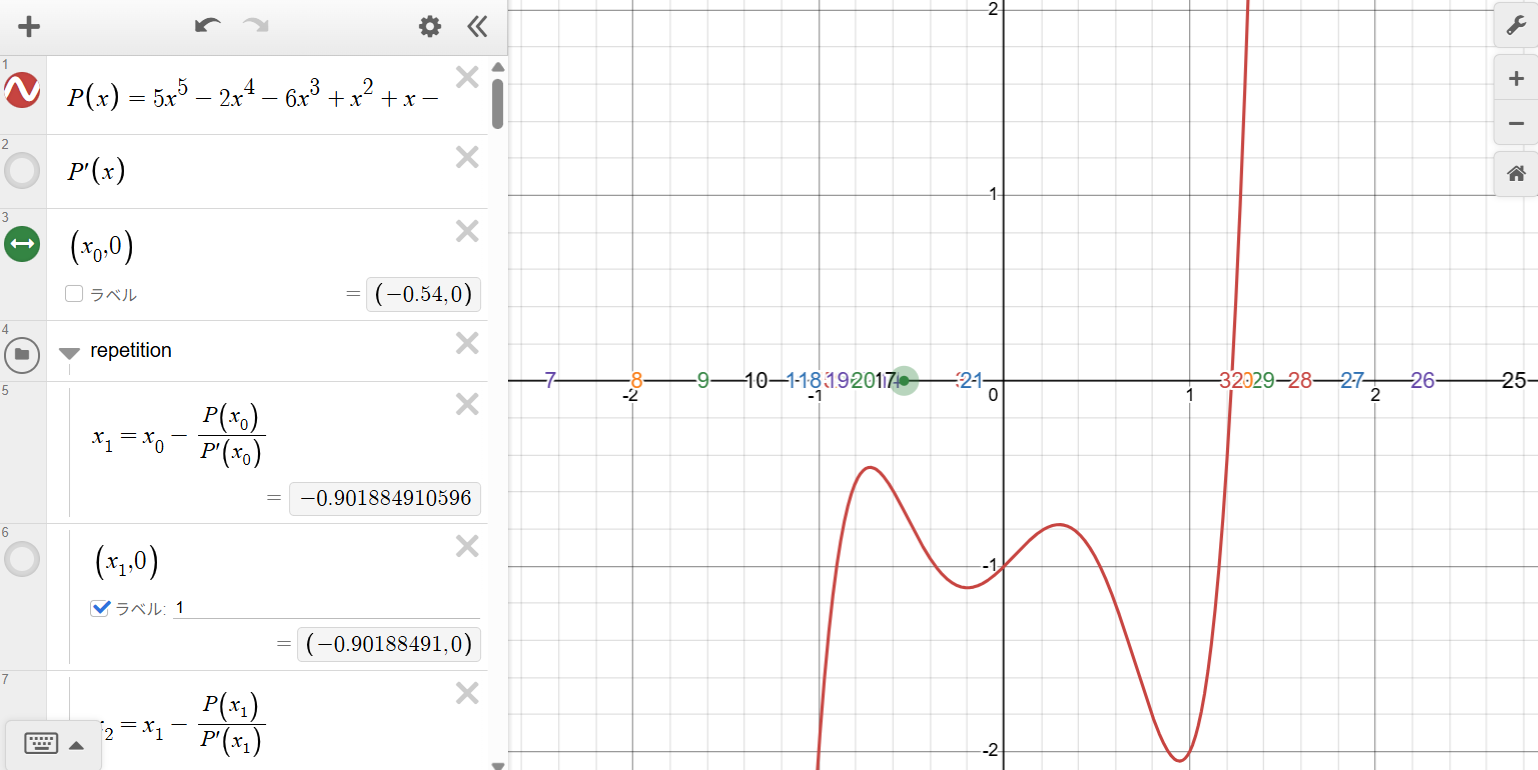Click the green point labeled 29

click(x=1263, y=380)
